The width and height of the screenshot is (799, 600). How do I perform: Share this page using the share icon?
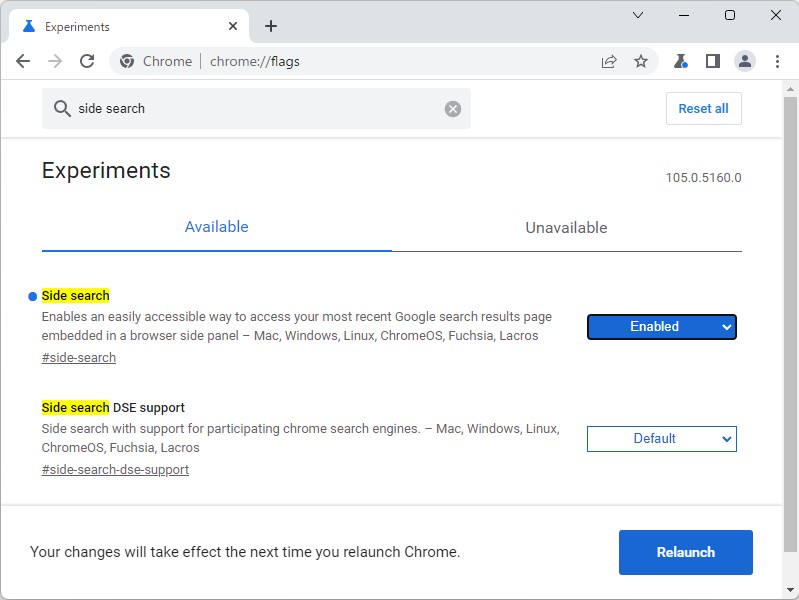coord(609,61)
